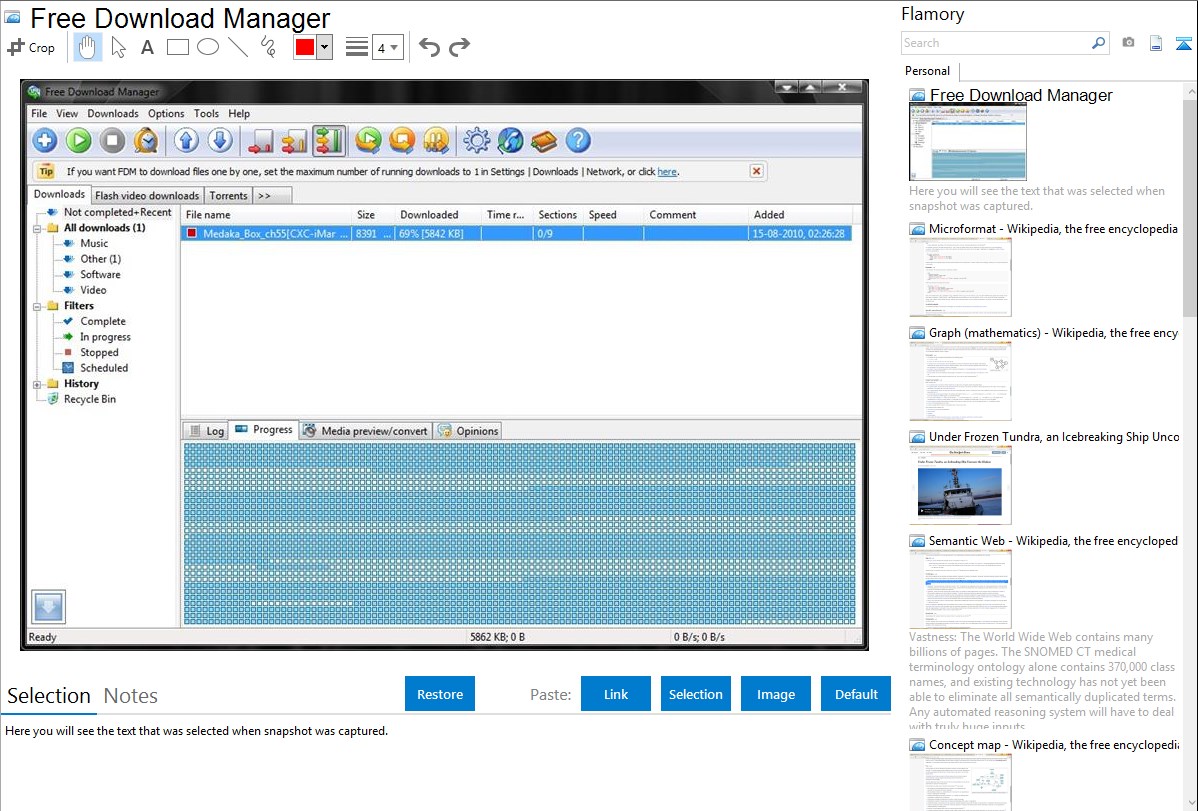1198x811 pixels.
Task: Select the Medaka_Box download row
Action: 516,233
